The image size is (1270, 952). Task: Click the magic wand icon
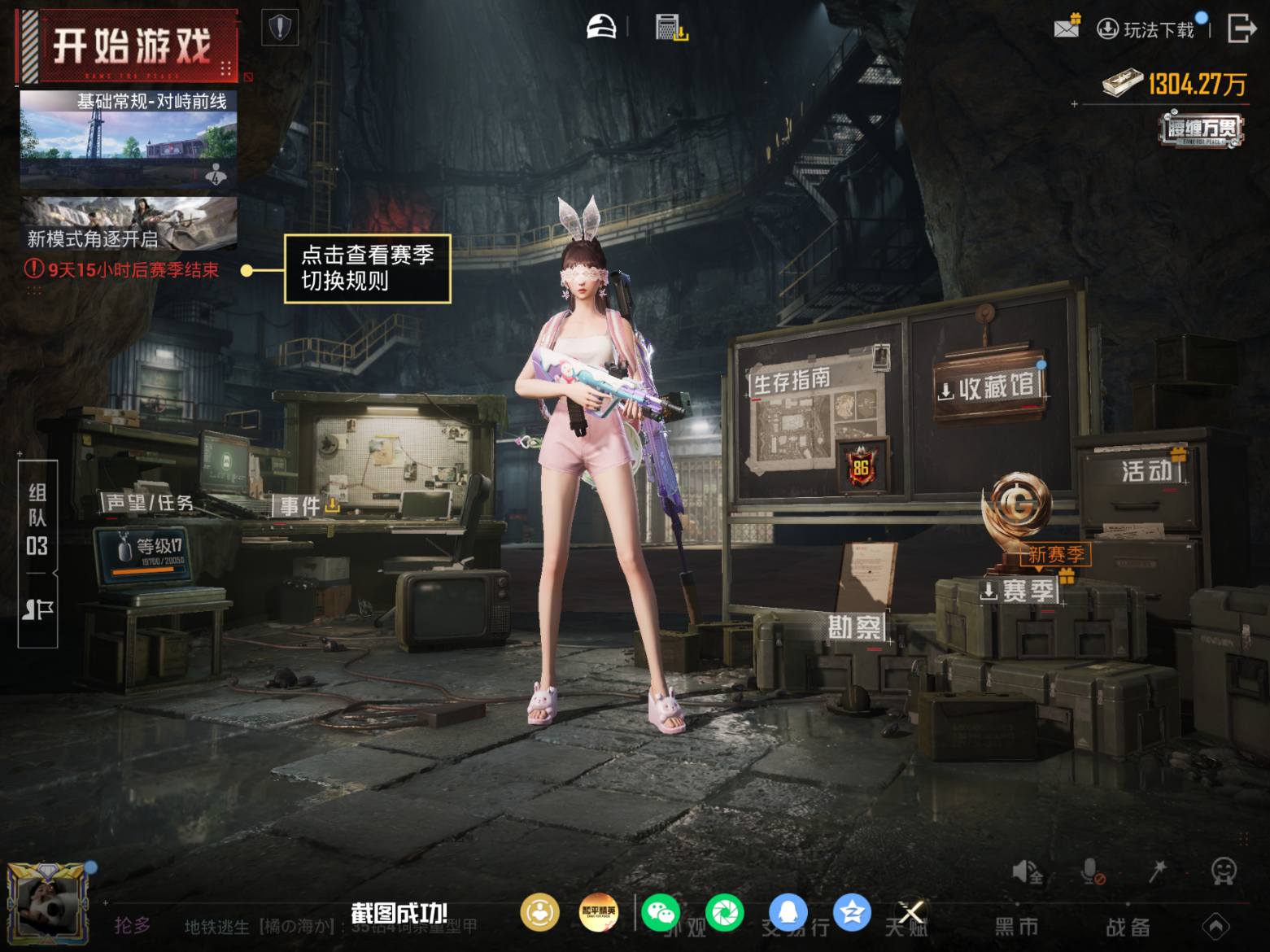pos(1157,871)
